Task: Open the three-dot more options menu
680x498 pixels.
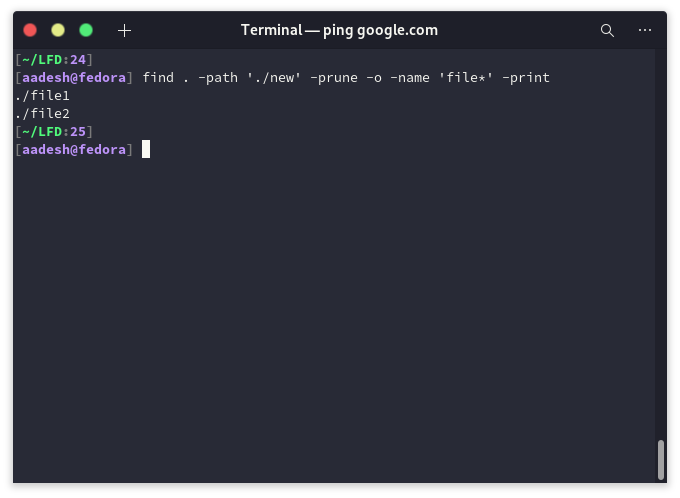Action: pos(645,30)
